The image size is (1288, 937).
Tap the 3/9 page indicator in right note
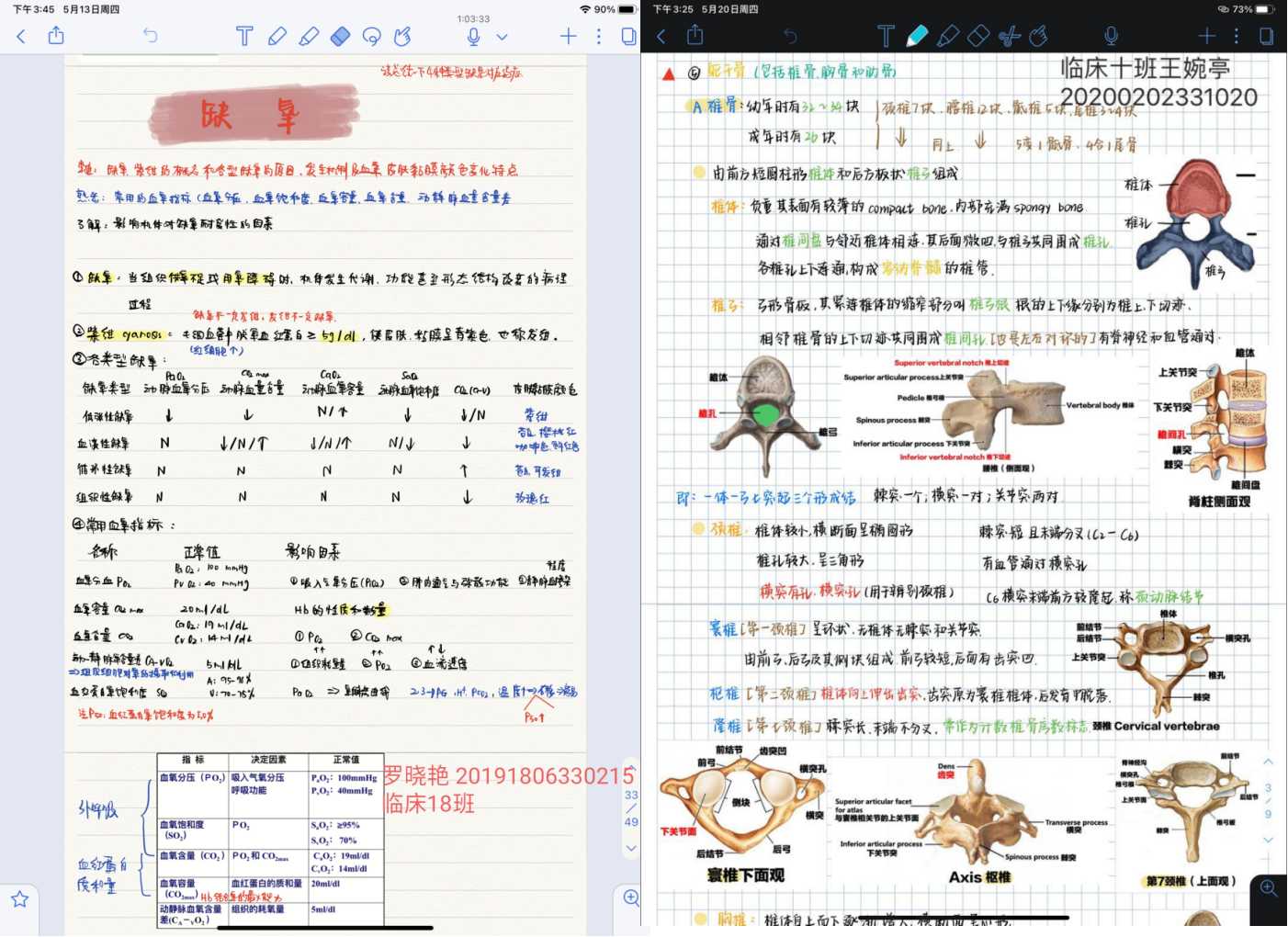click(x=1268, y=801)
